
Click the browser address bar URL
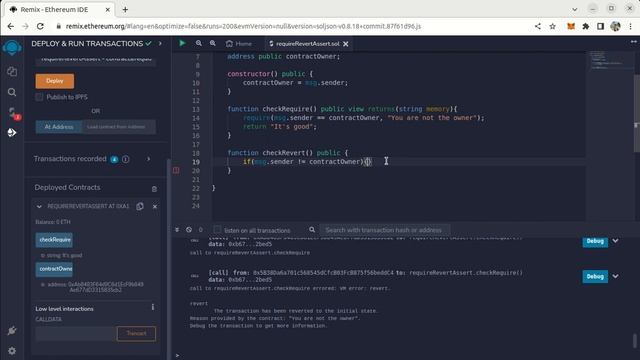[x=243, y=26]
